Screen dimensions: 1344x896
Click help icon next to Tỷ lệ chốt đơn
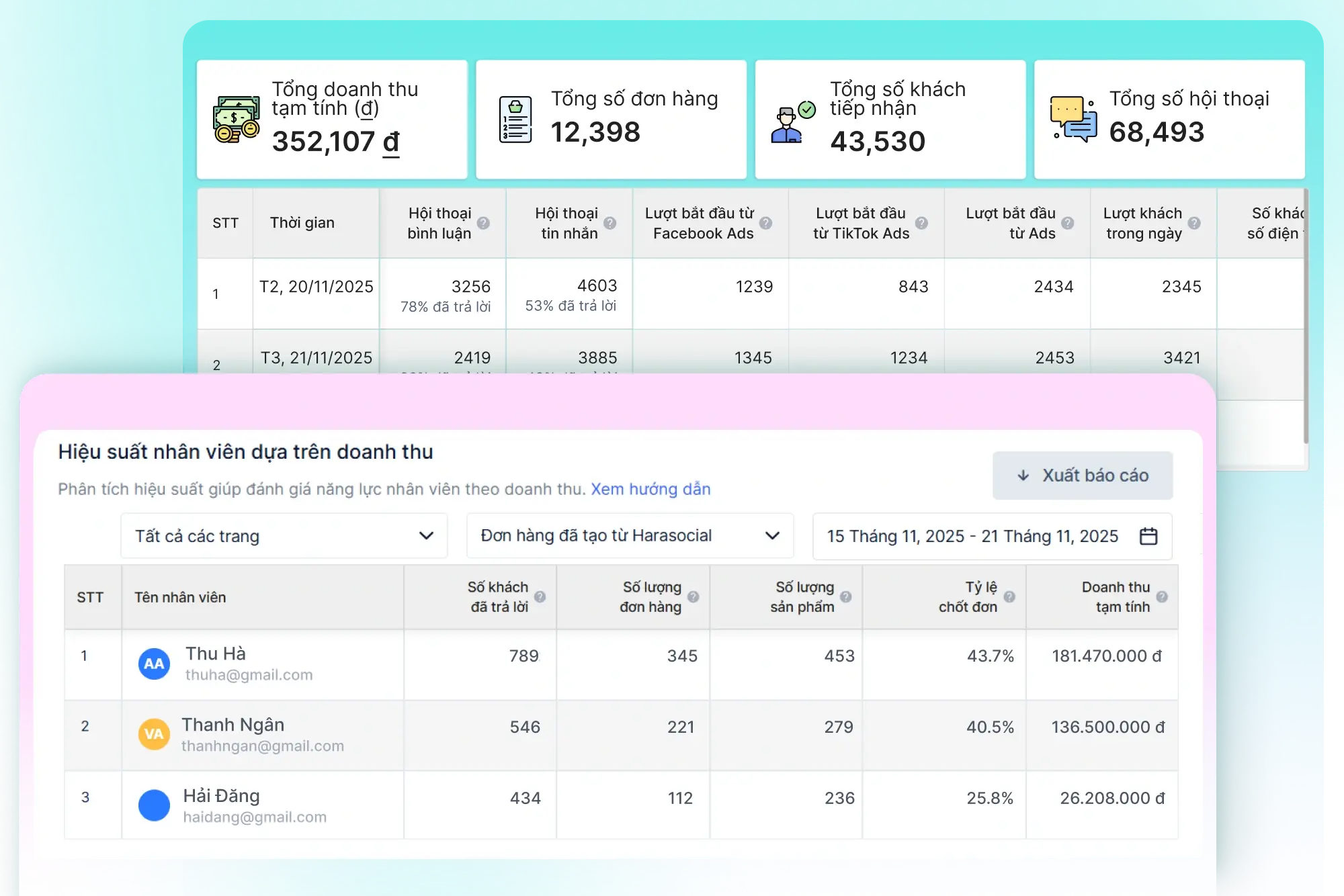(1009, 596)
